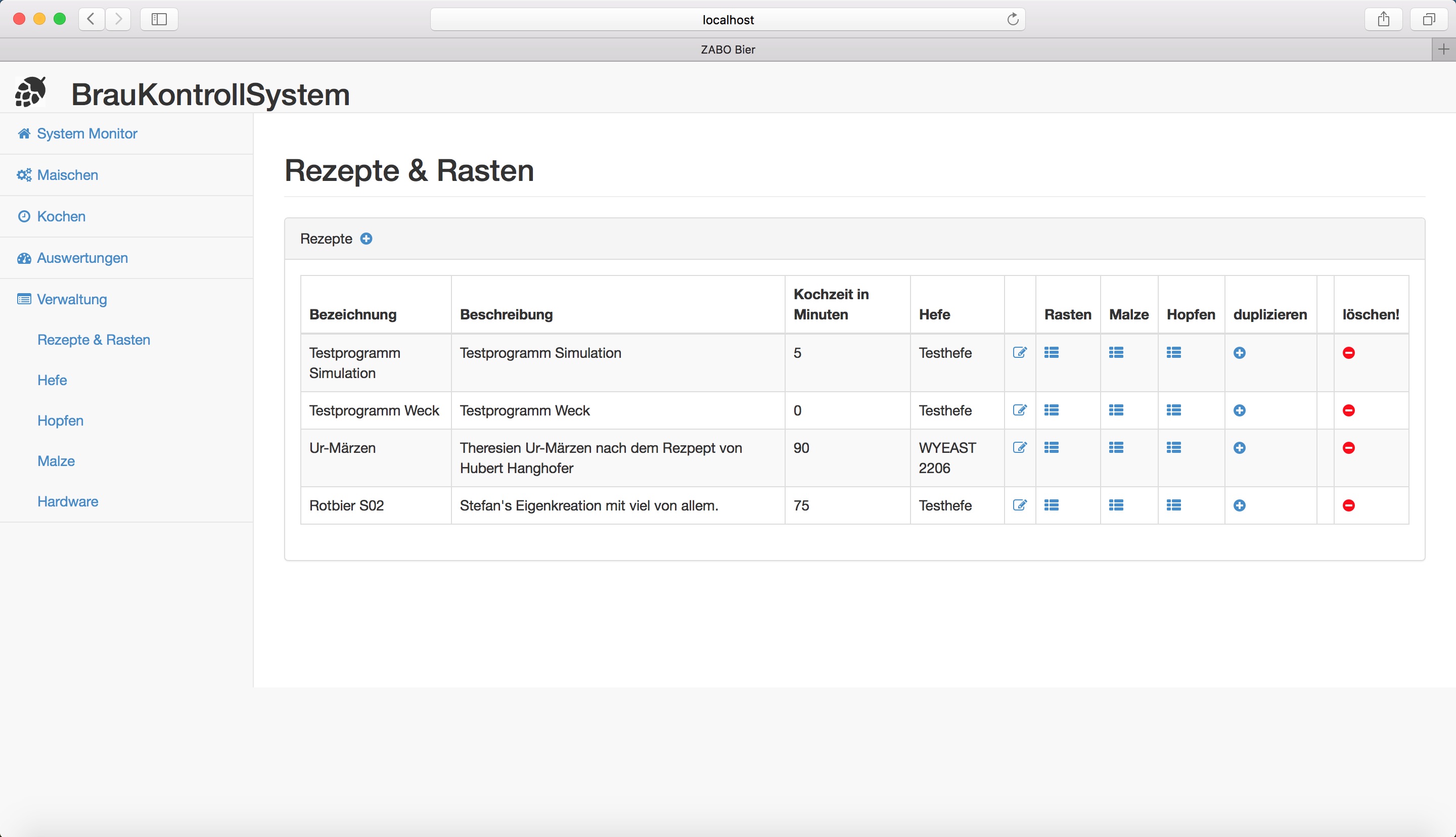The width and height of the screenshot is (1456, 837).
Task: Go forward in browser history
Action: tap(118, 19)
